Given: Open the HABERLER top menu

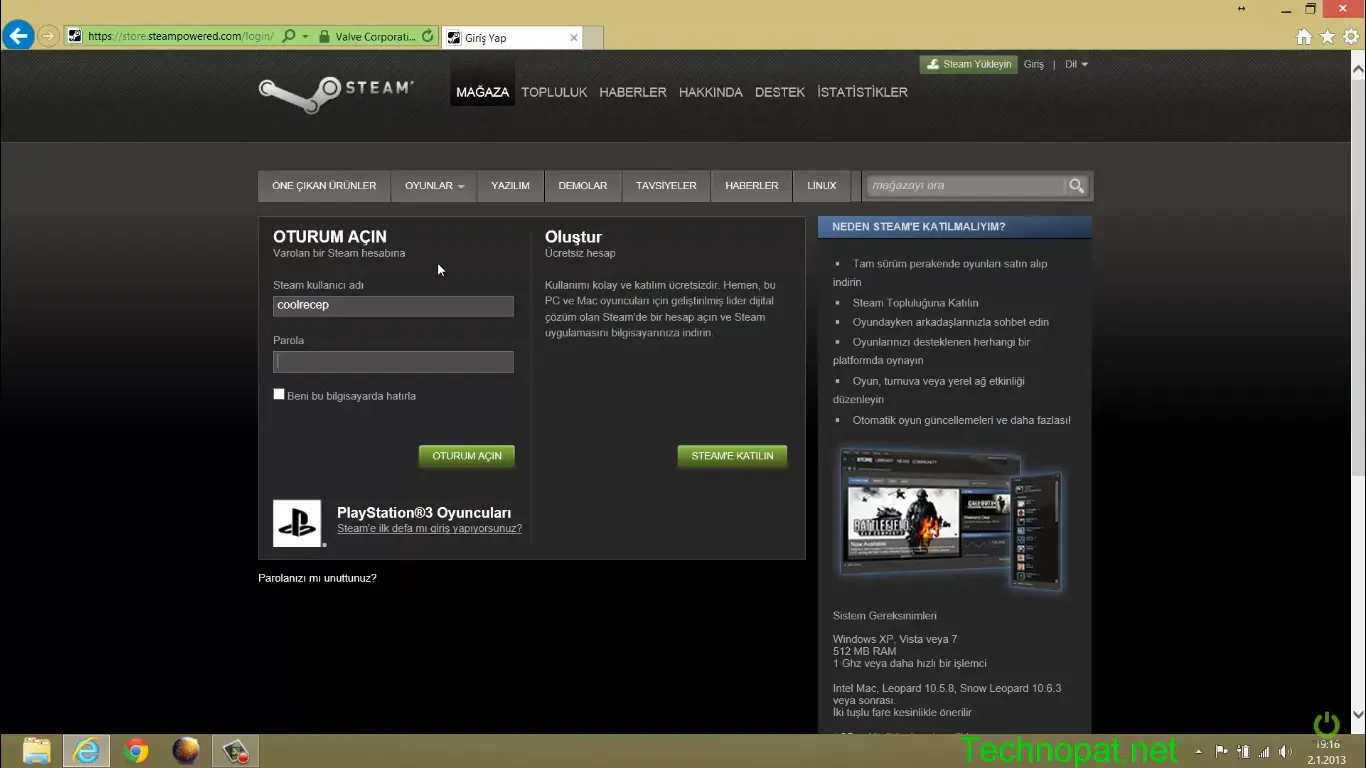Looking at the screenshot, I should tap(633, 92).
